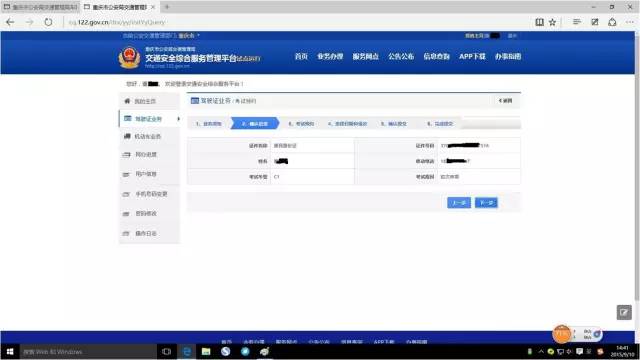Click the police emblem logo in header
The image size is (640, 360).
point(129,58)
